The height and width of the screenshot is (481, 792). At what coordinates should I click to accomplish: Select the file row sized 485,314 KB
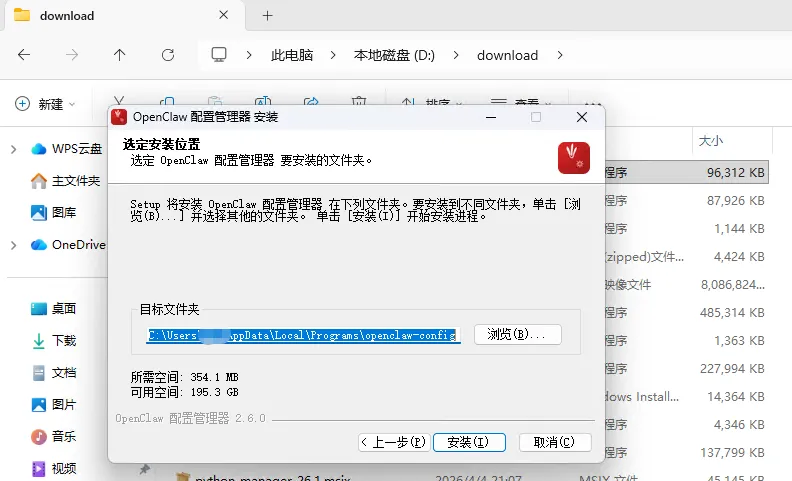point(687,313)
